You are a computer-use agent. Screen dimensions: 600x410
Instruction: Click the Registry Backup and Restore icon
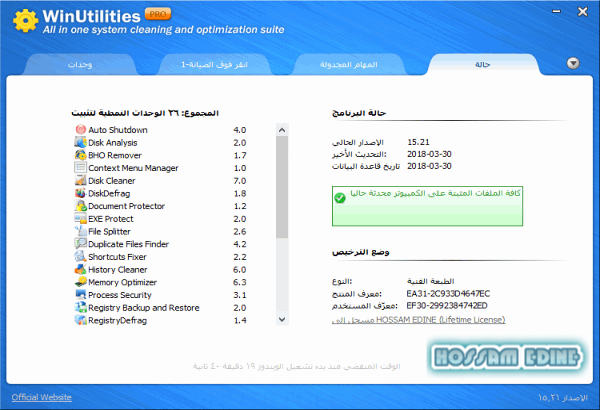point(80,307)
